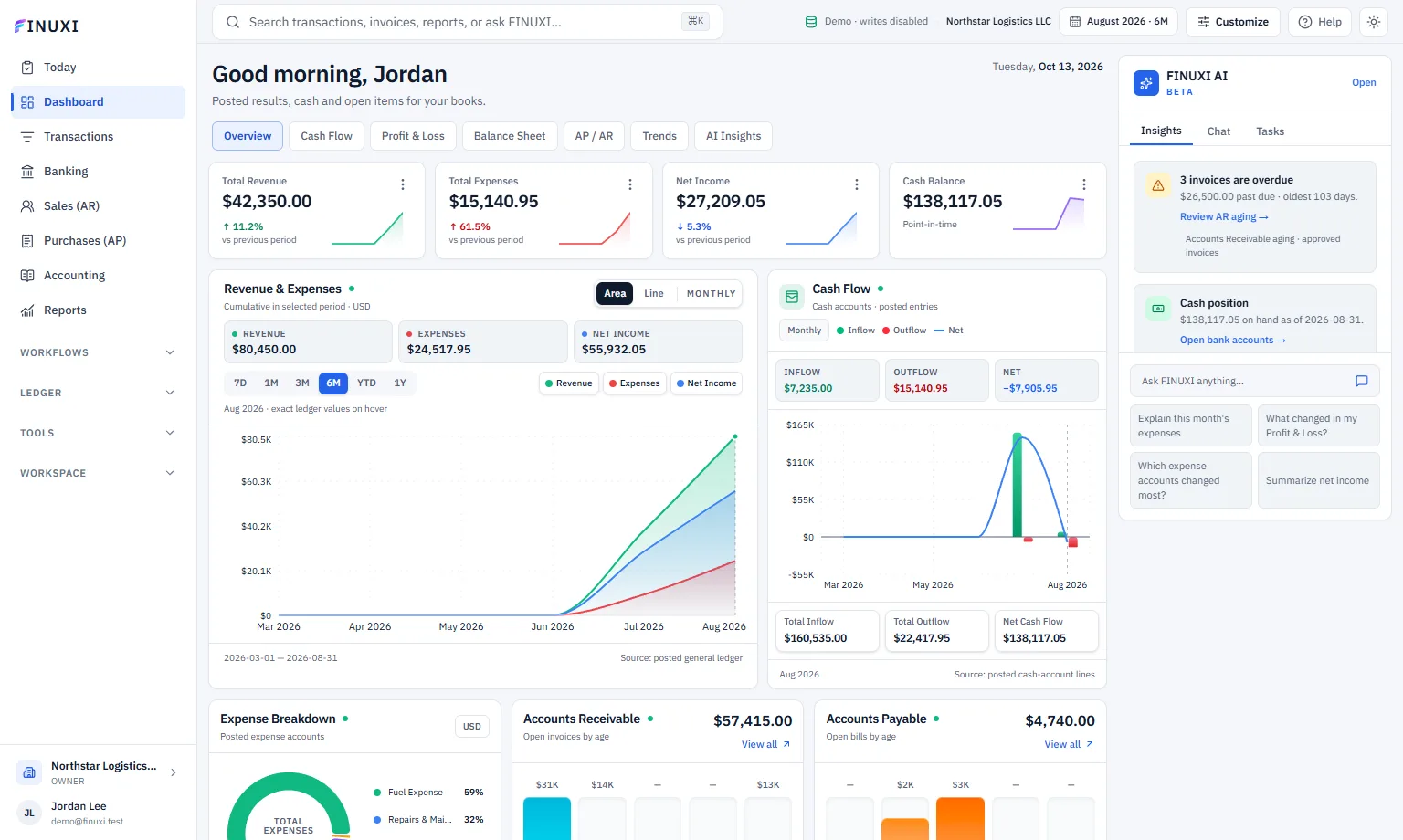Click the Help button

[x=1321, y=22]
